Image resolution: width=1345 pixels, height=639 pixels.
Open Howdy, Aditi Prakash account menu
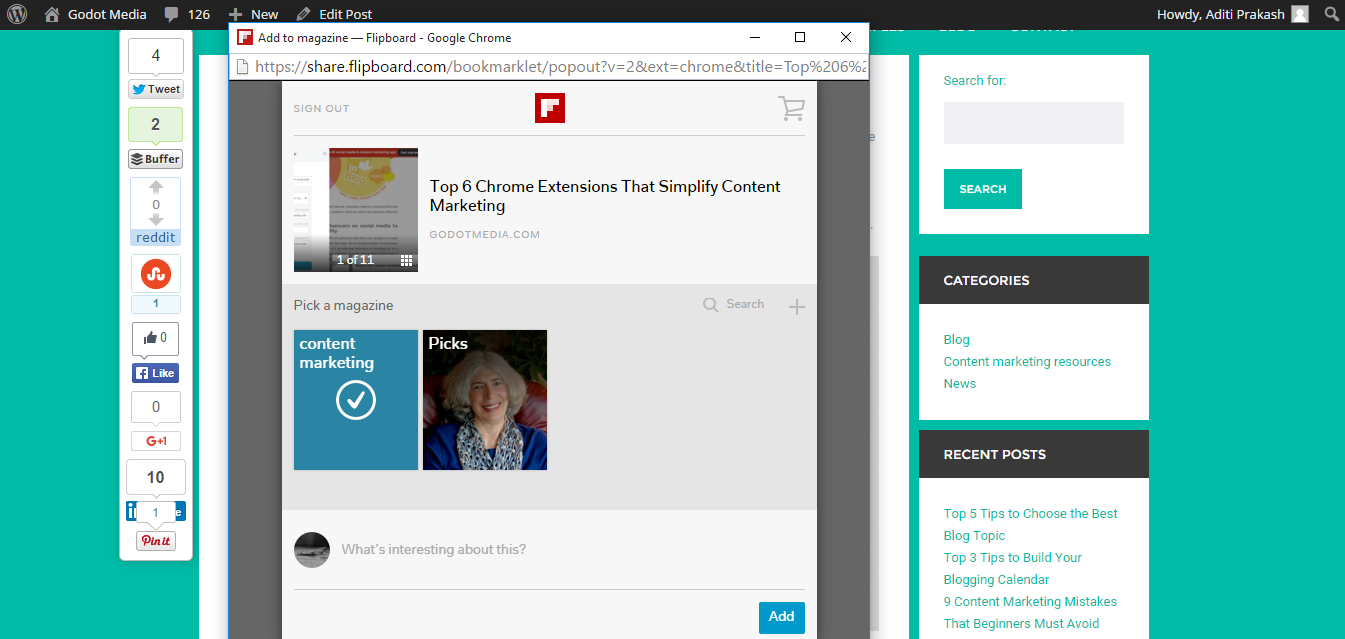1232,14
